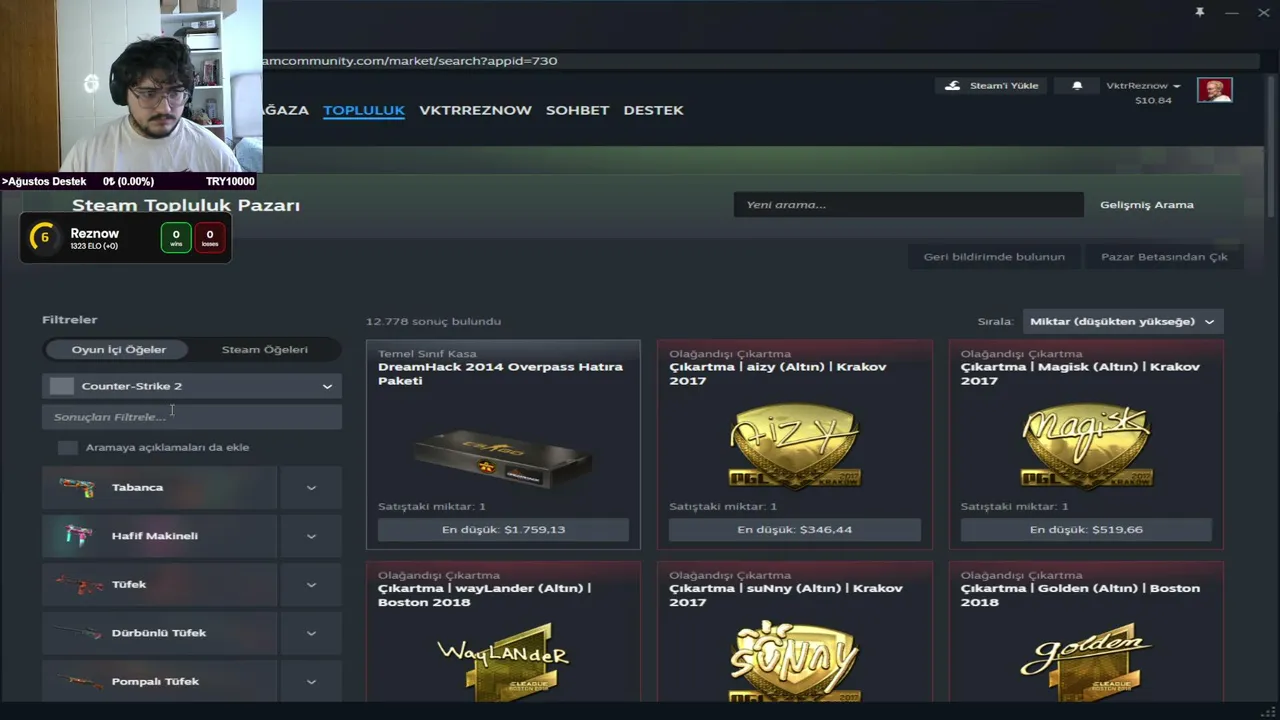Open 'Çıkartma | aizy (Altın) | Krakov 2017' title
This screenshot has height=720, width=1280.
pos(778,374)
